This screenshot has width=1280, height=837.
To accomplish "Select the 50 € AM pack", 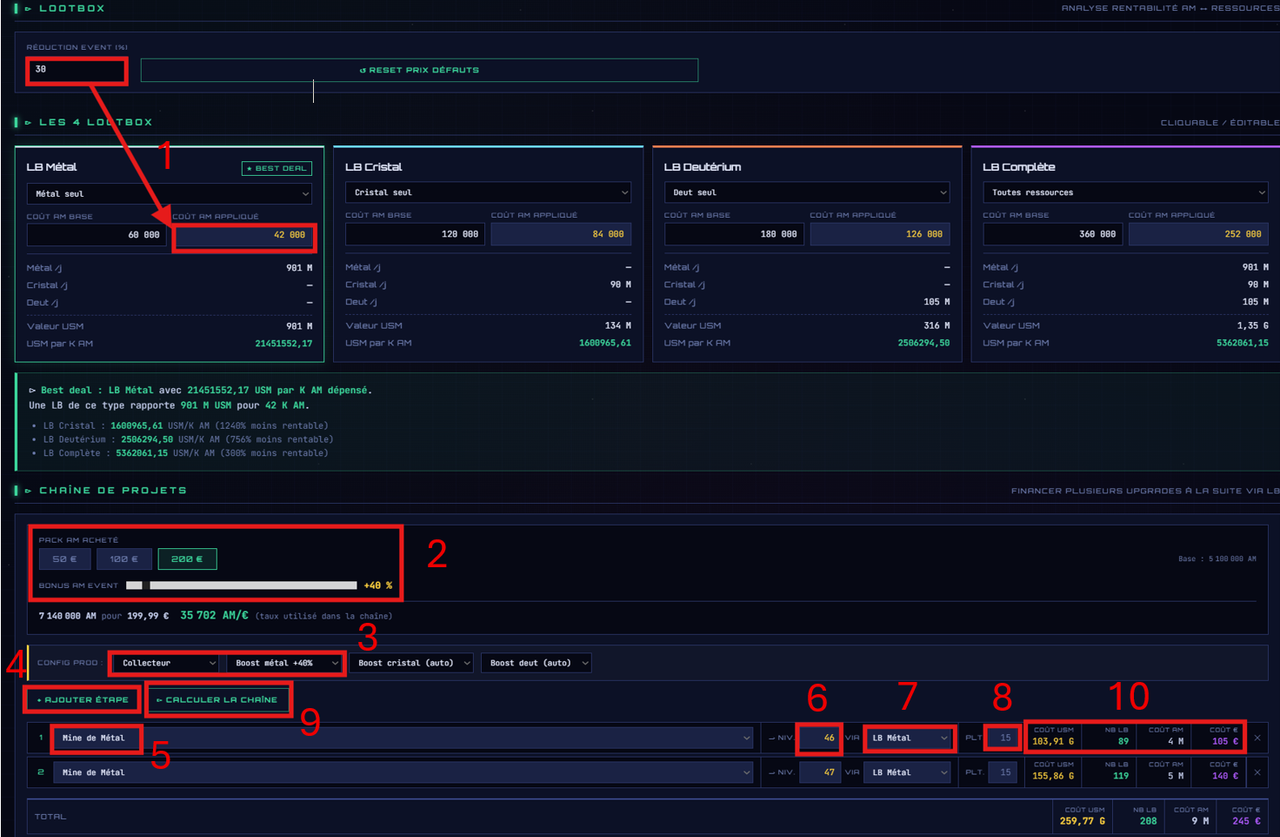I will click(65, 559).
